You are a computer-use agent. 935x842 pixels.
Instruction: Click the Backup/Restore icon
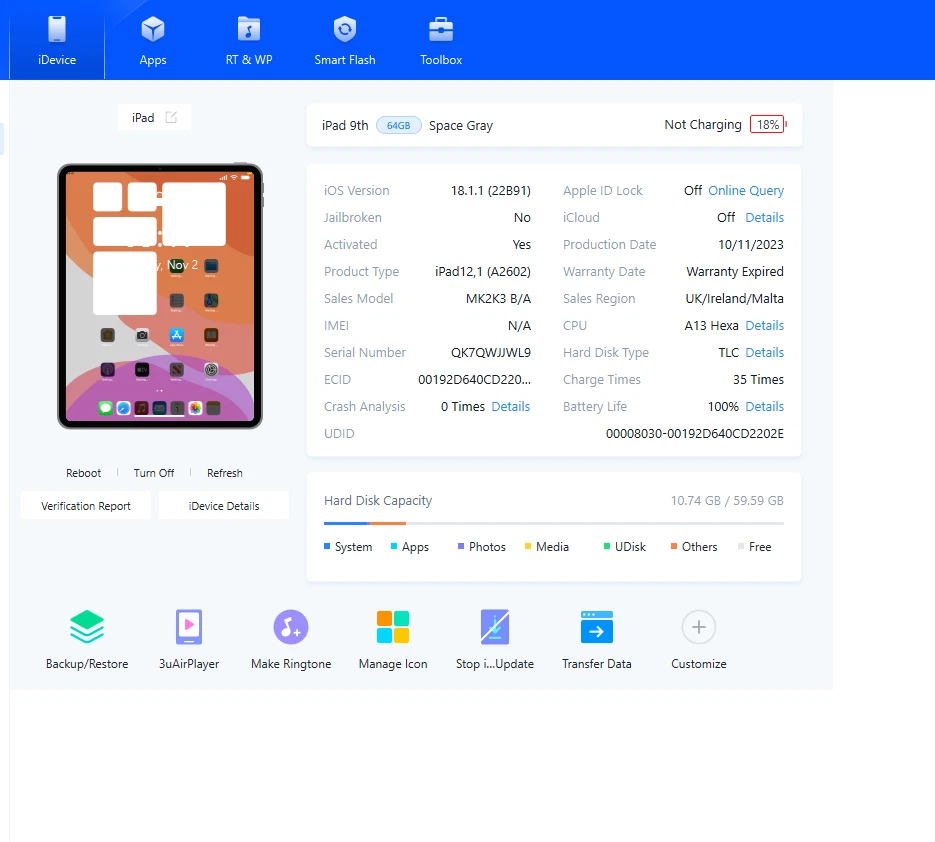click(x=87, y=627)
